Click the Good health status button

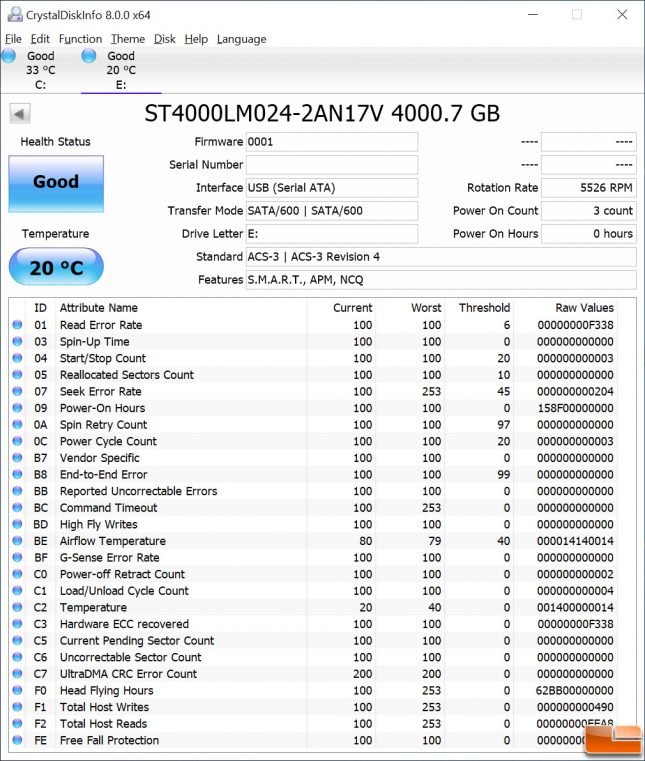pos(56,184)
